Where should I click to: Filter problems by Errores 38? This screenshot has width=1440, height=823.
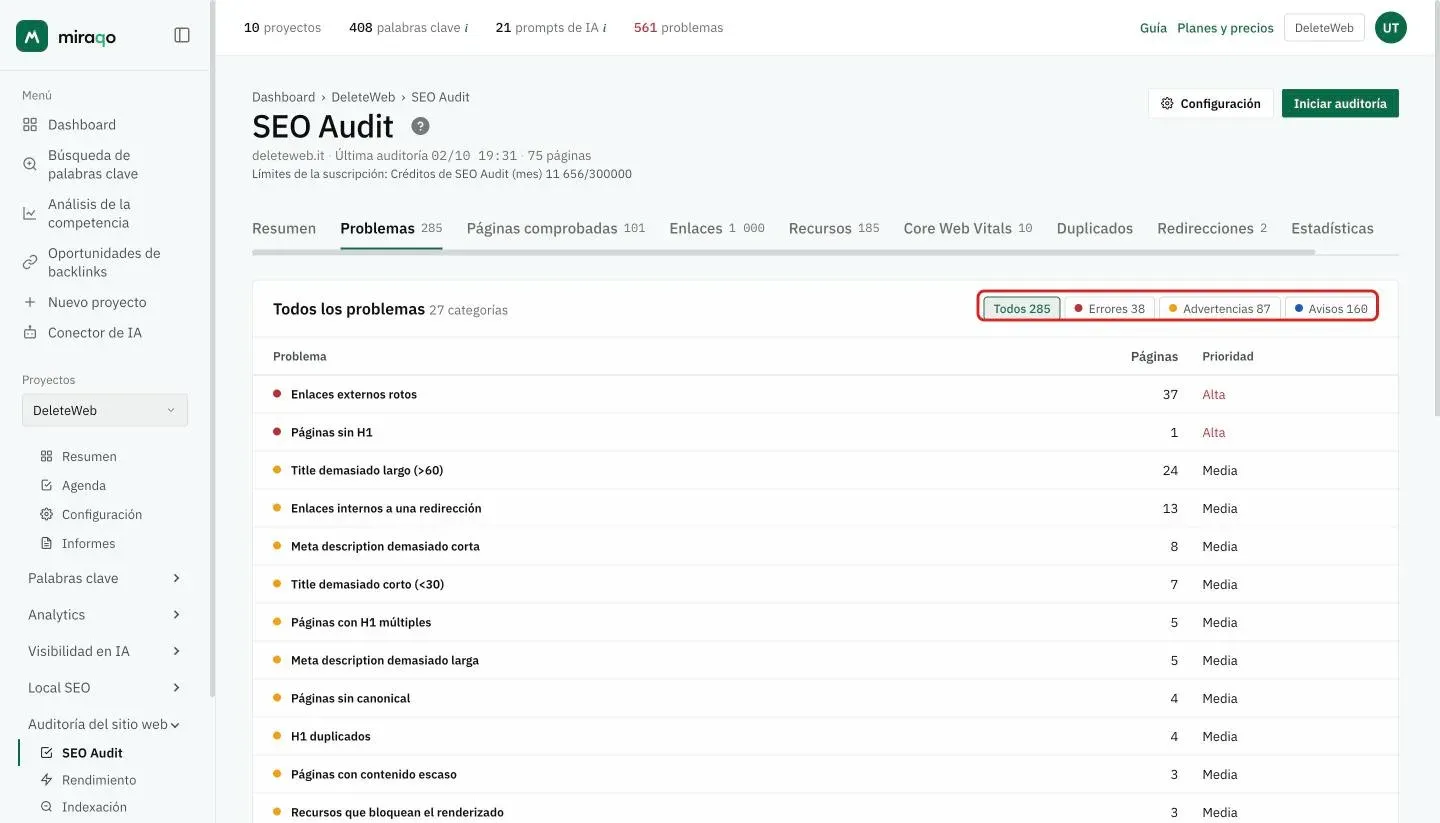tap(1109, 308)
